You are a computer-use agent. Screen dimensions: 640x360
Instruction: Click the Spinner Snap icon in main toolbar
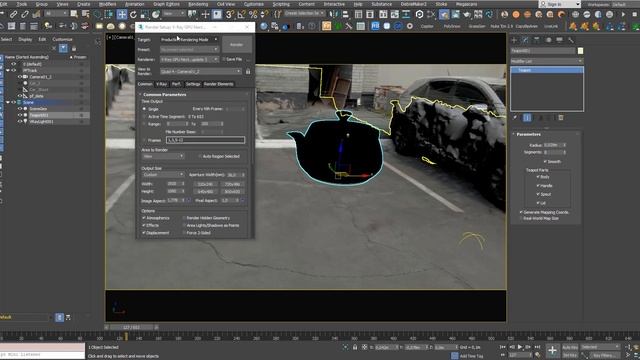[264, 15]
